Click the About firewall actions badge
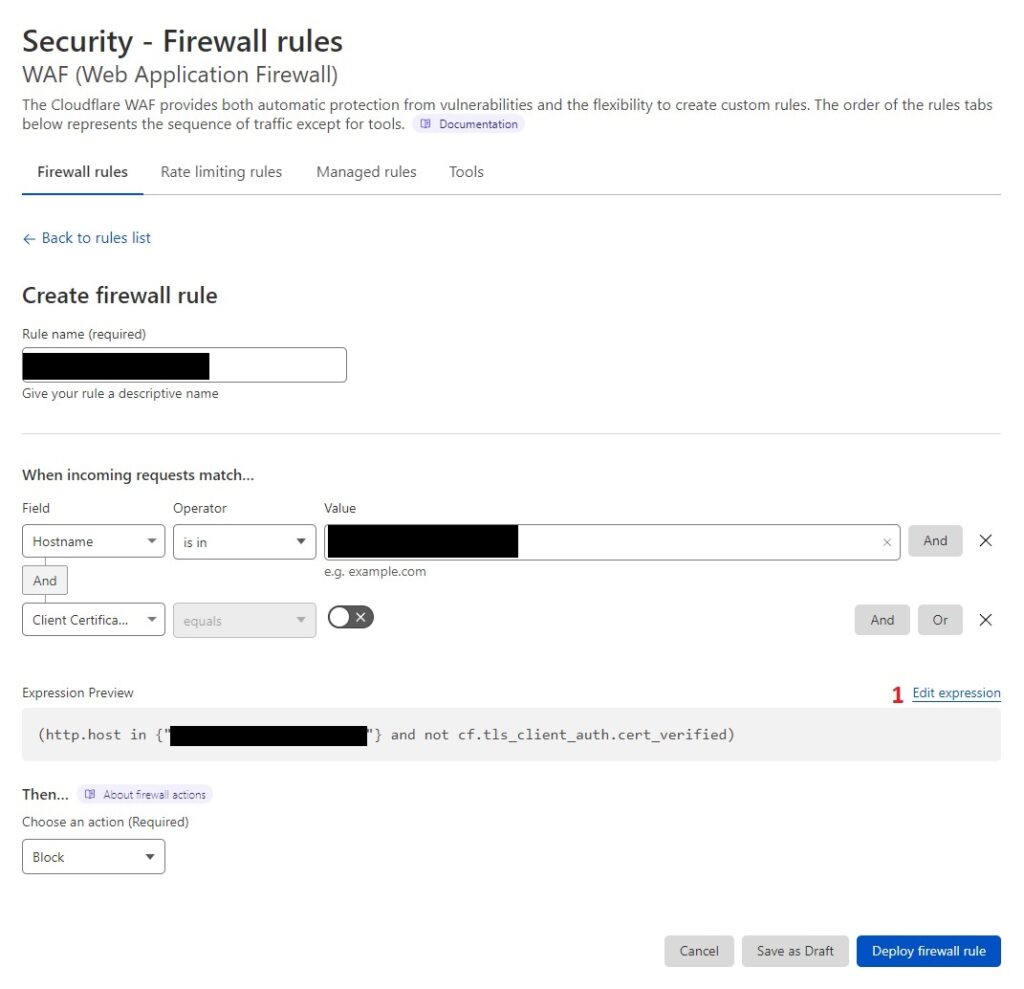The width and height of the screenshot is (1024, 989). tap(145, 794)
